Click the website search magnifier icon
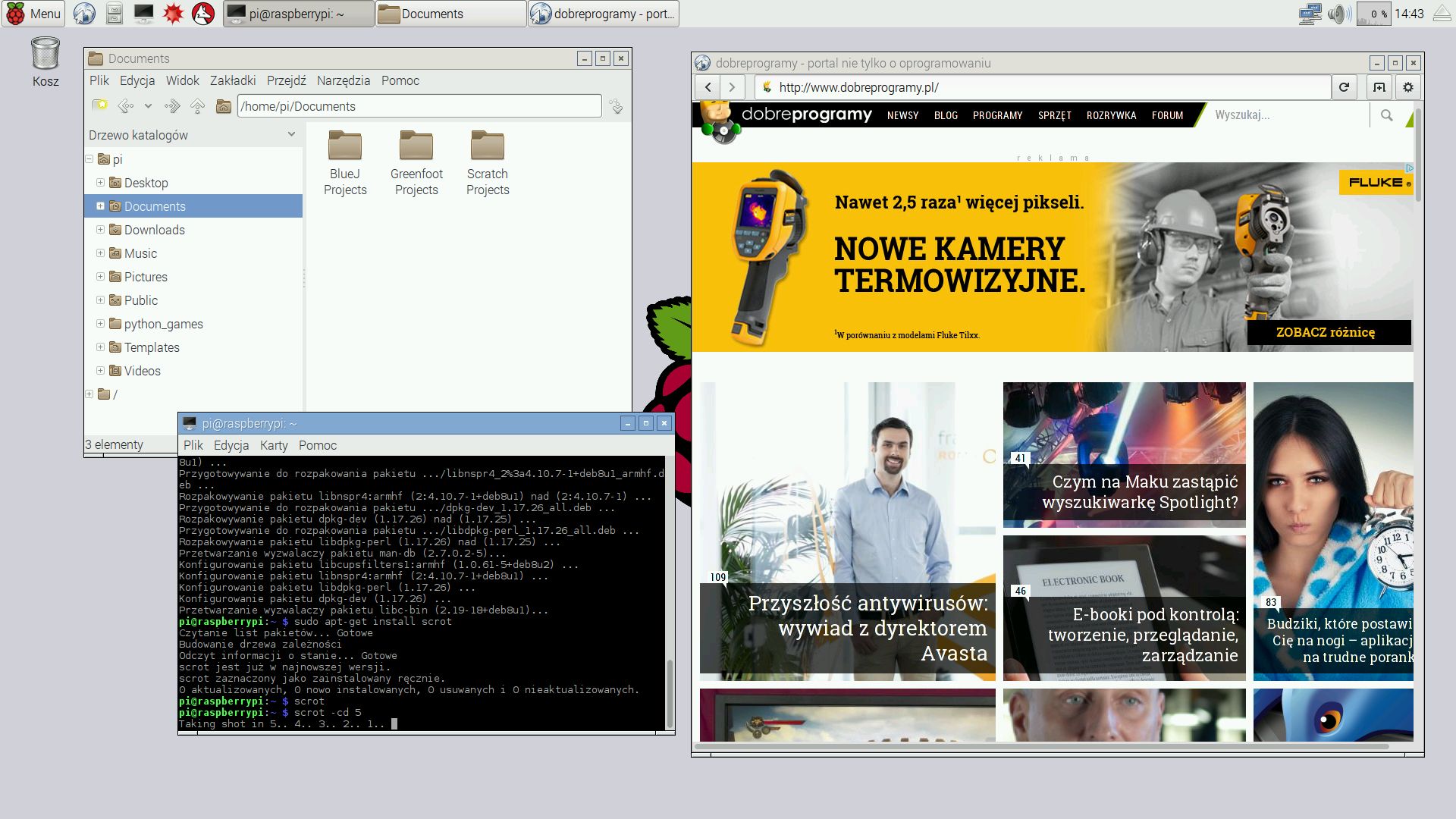This screenshot has height=819, width=1456. click(1386, 115)
